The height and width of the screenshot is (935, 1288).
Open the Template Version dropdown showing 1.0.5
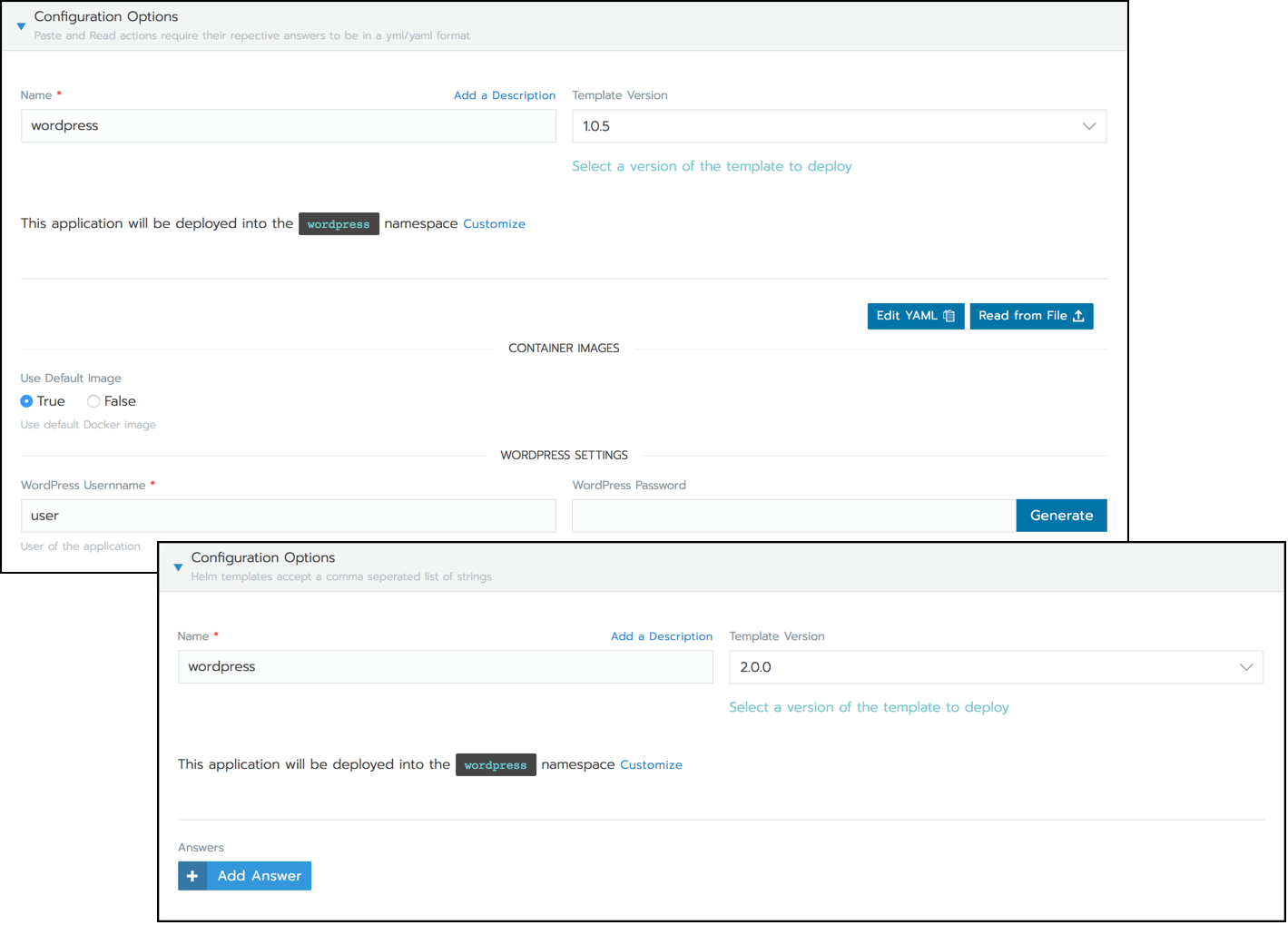point(839,126)
